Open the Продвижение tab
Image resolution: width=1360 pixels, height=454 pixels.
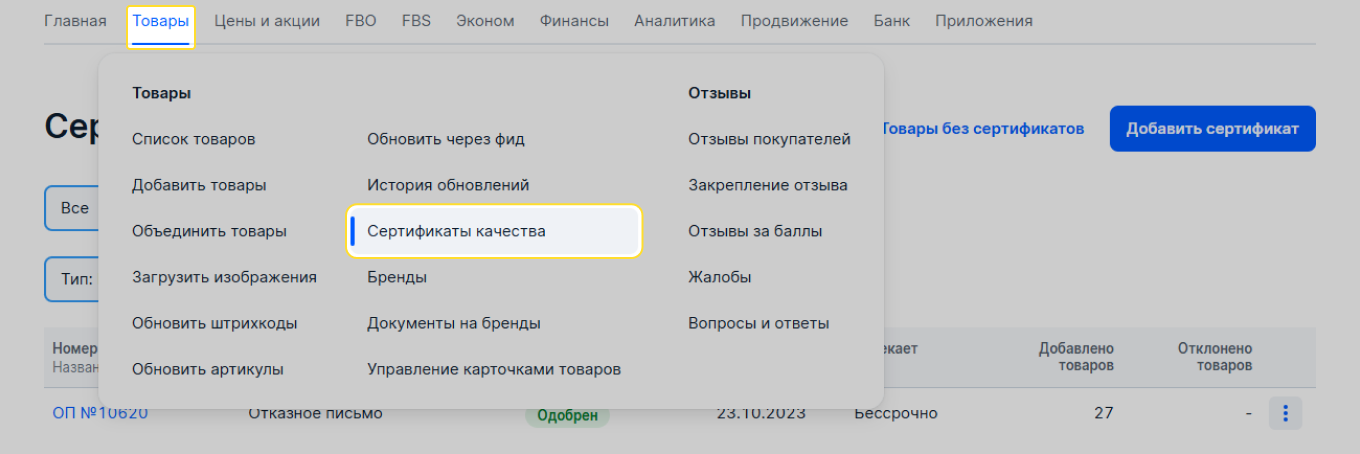(795, 21)
